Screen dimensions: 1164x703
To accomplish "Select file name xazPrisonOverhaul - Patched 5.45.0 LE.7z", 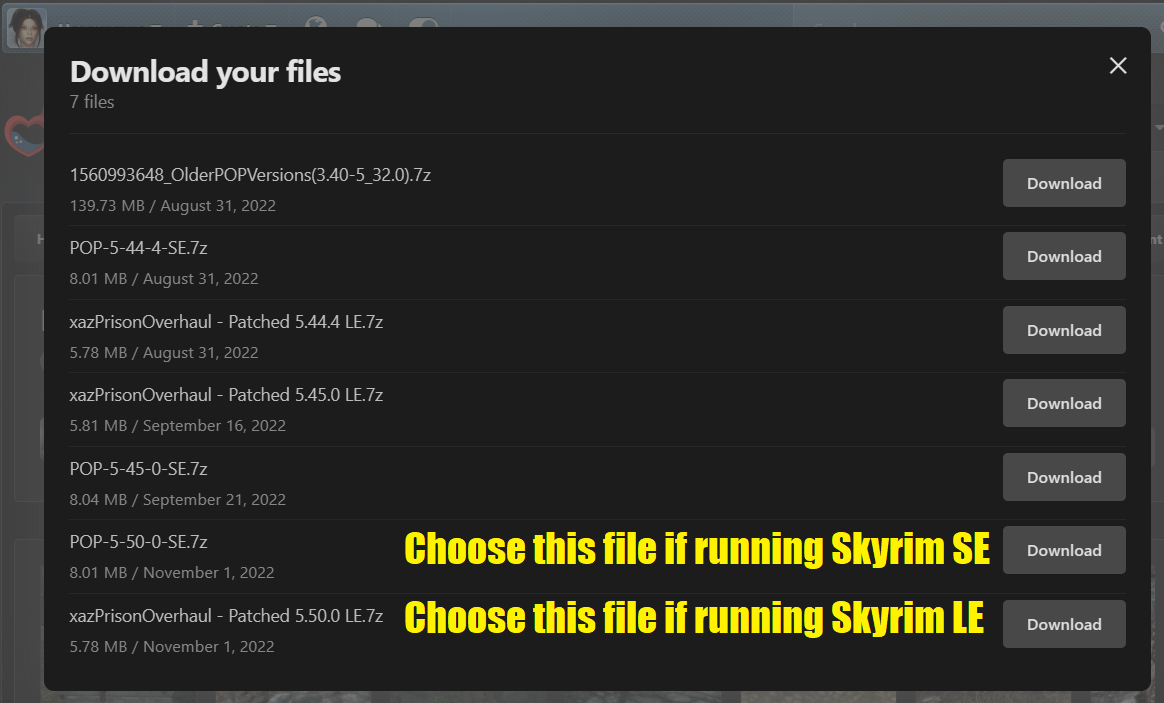I will click(x=226, y=395).
